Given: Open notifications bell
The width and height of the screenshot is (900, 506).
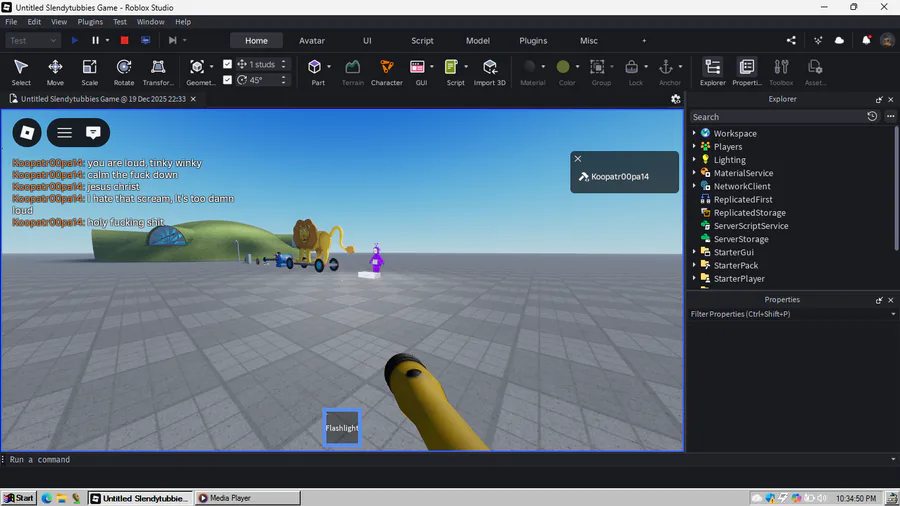Looking at the screenshot, I should point(866,40).
